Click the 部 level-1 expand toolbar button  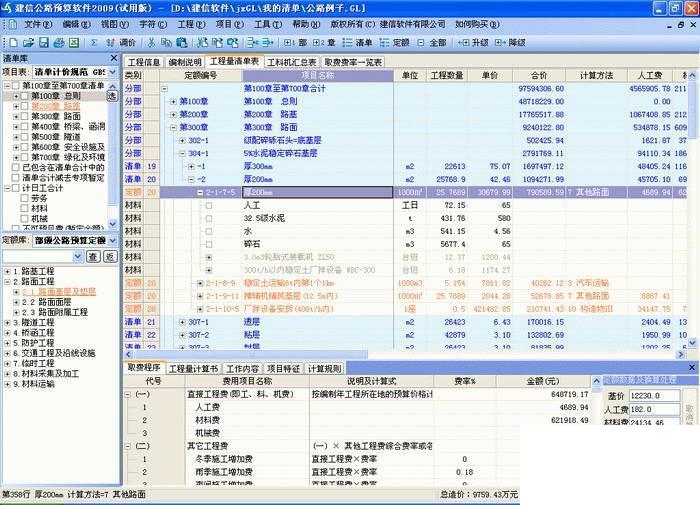296,42
